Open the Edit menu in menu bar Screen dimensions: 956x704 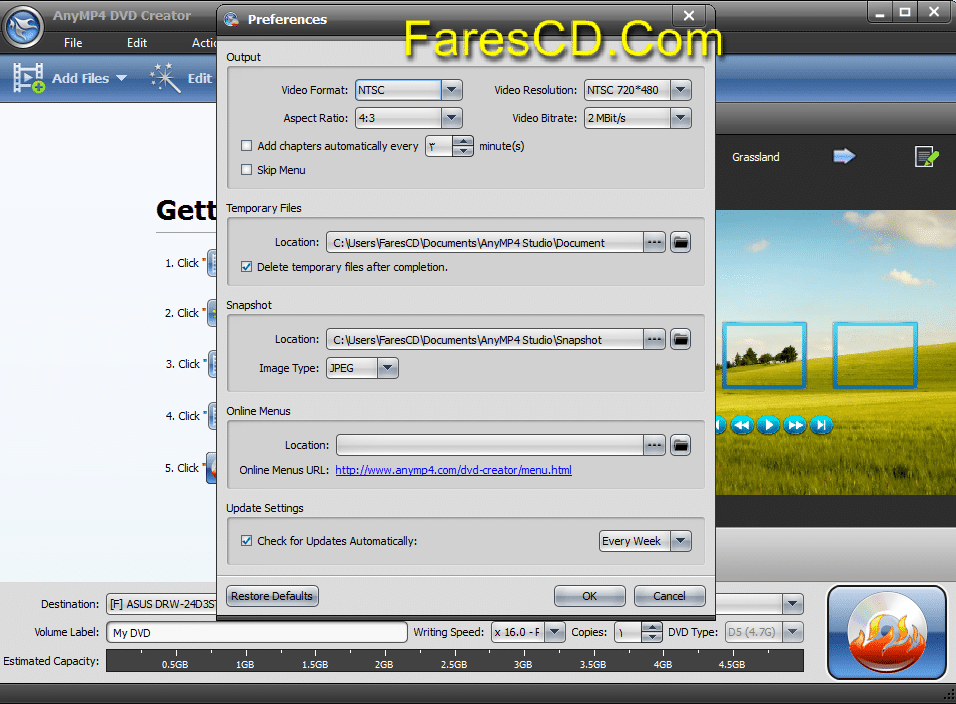click(137, 43)
